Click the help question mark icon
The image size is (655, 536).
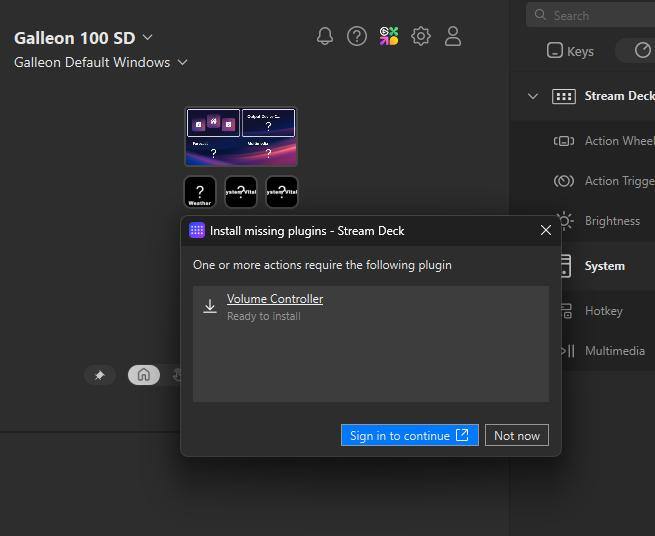tap(357, 36)
